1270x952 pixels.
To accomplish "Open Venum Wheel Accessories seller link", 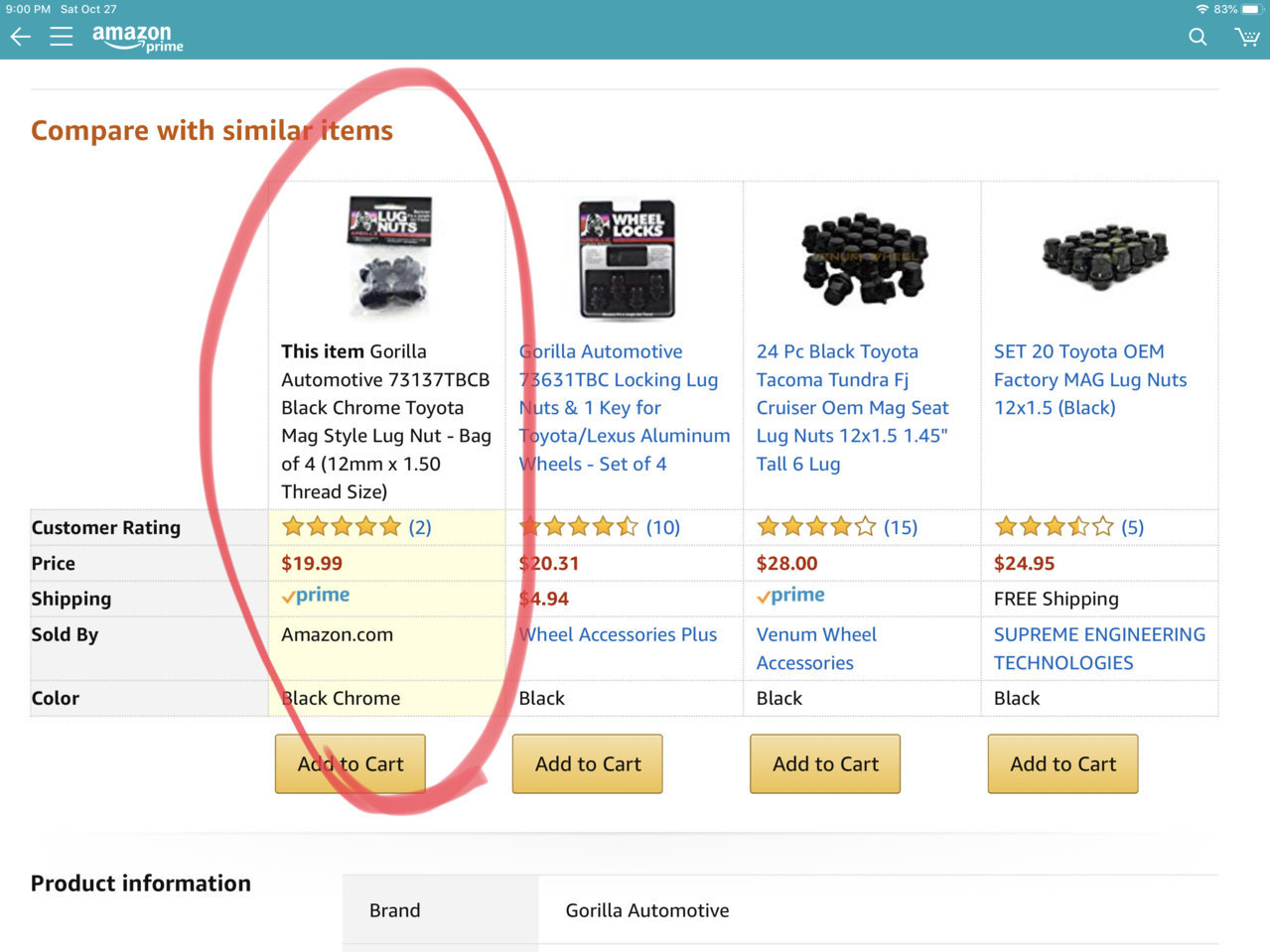I will coord(816,648).
